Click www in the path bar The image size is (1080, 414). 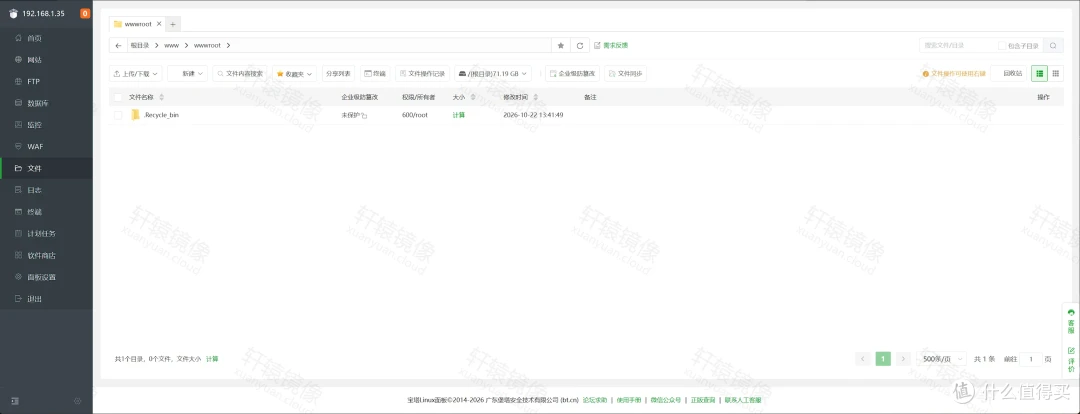point(172,45)
